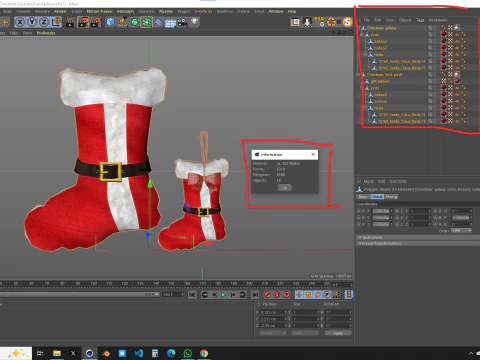Screen dimensions: 480x360
Task: Go to the start of animation
Action: 192,295
